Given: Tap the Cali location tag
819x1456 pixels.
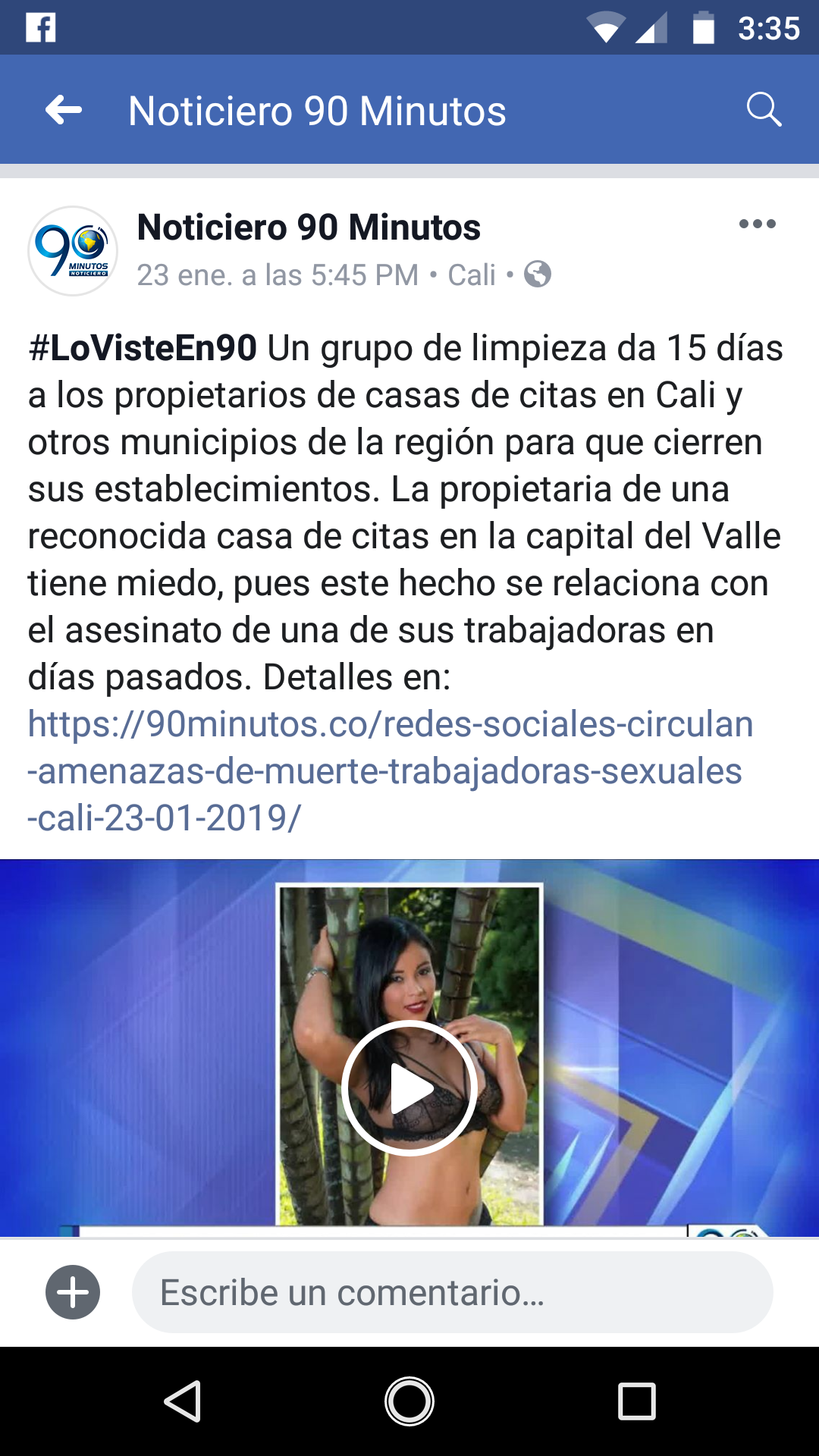Looking at the screenshot, I should (x=472, y=275).
